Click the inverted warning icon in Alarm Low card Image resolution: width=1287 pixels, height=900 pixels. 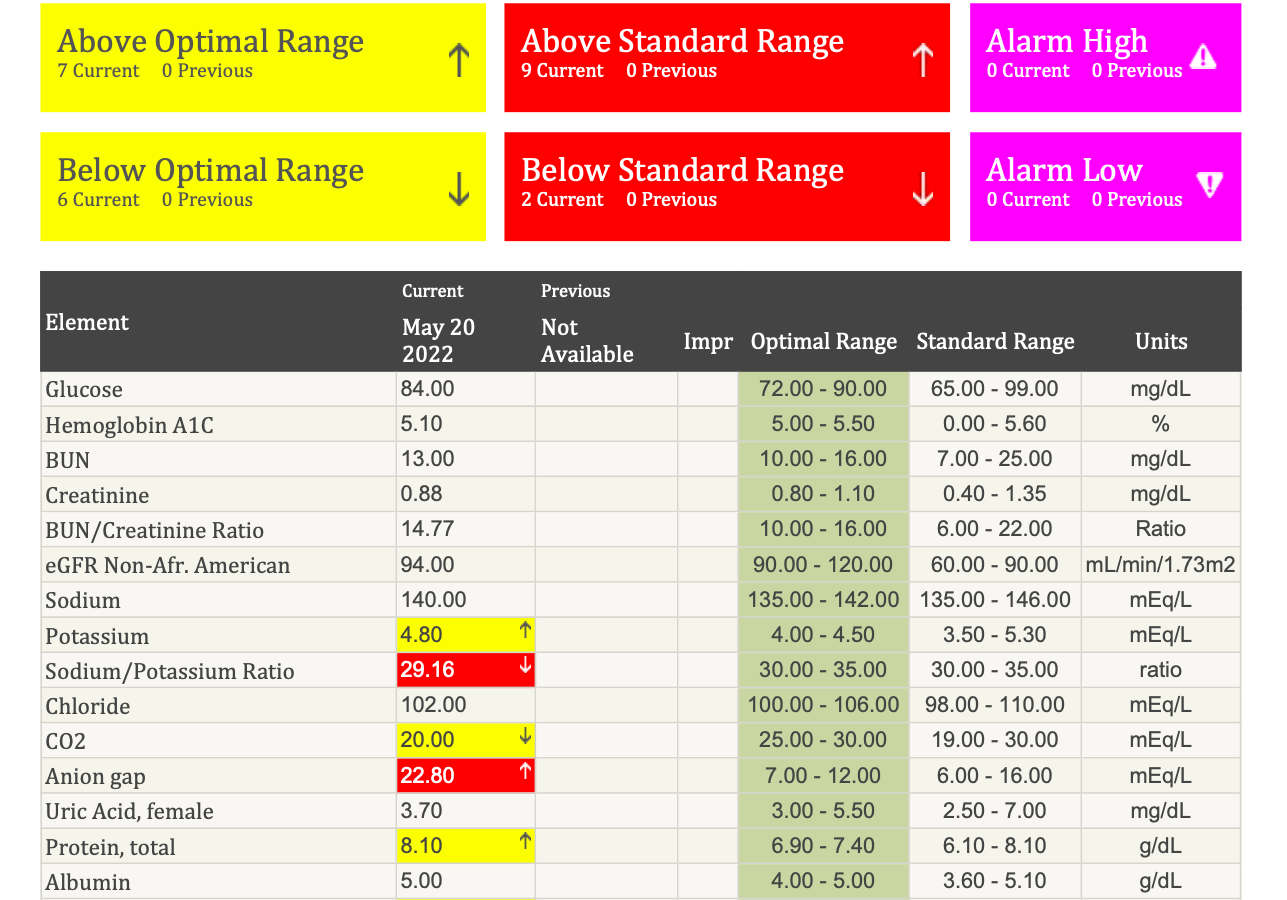point(1210,184)
